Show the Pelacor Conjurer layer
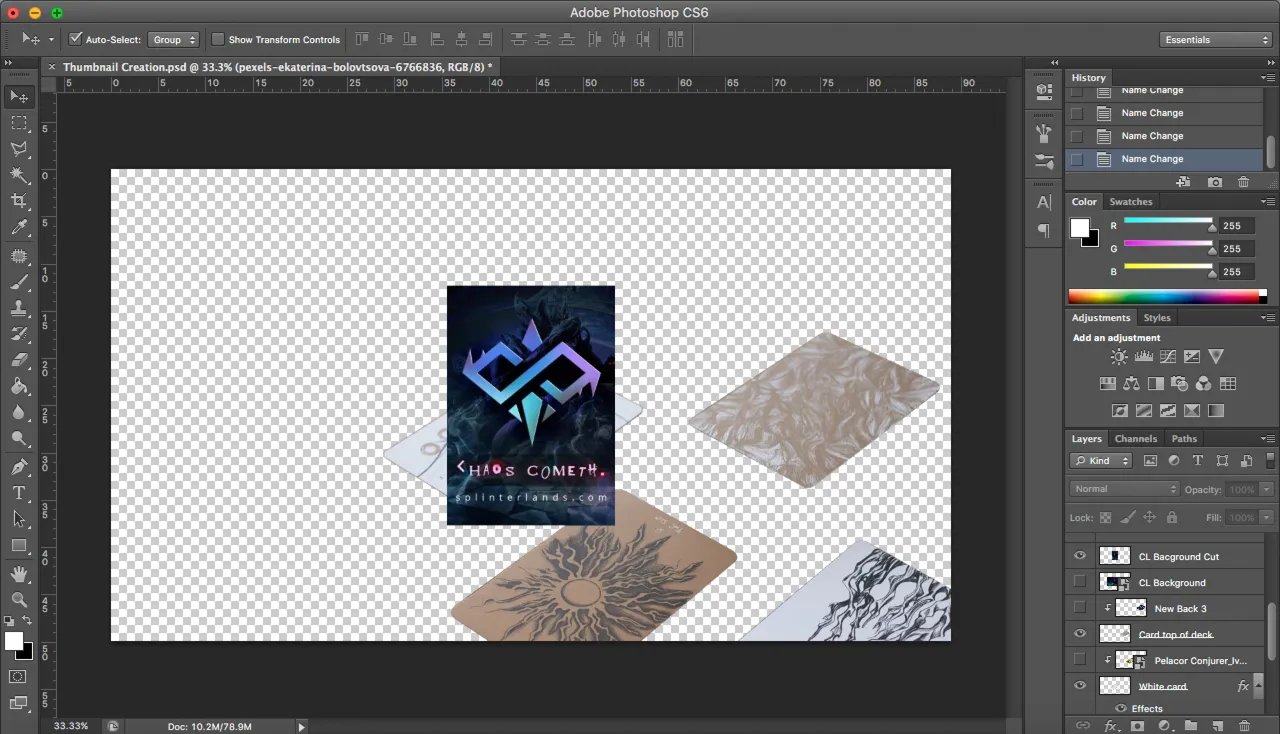Image resolution: width=1280 pixels, height=734 pixels. point(1079,660)
